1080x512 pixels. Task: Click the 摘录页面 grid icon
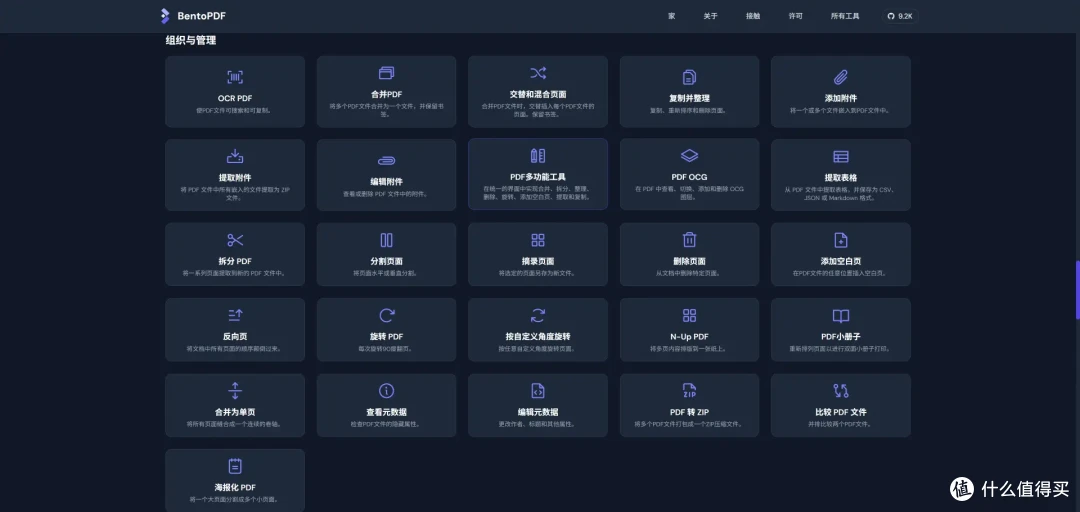(538, 240)
